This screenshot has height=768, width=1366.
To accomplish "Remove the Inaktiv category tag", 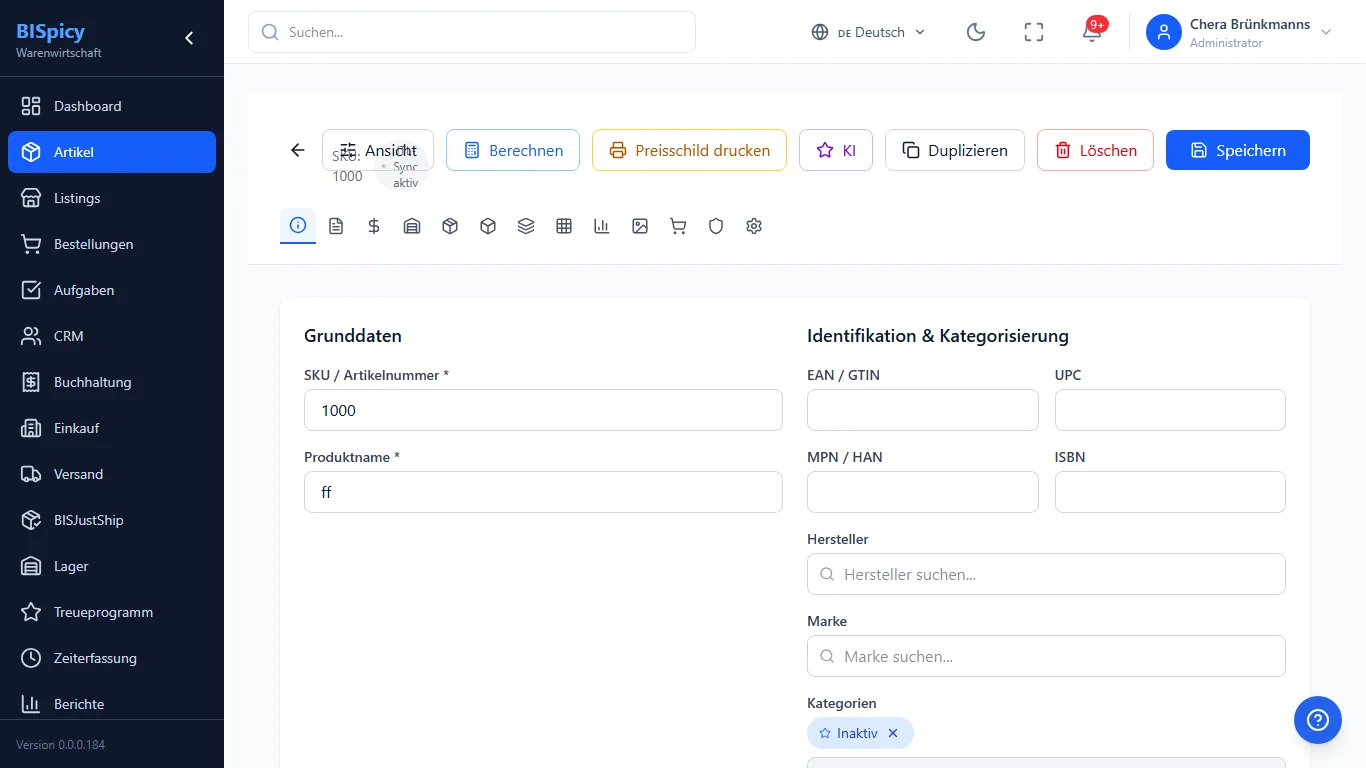I will (893, 733).
